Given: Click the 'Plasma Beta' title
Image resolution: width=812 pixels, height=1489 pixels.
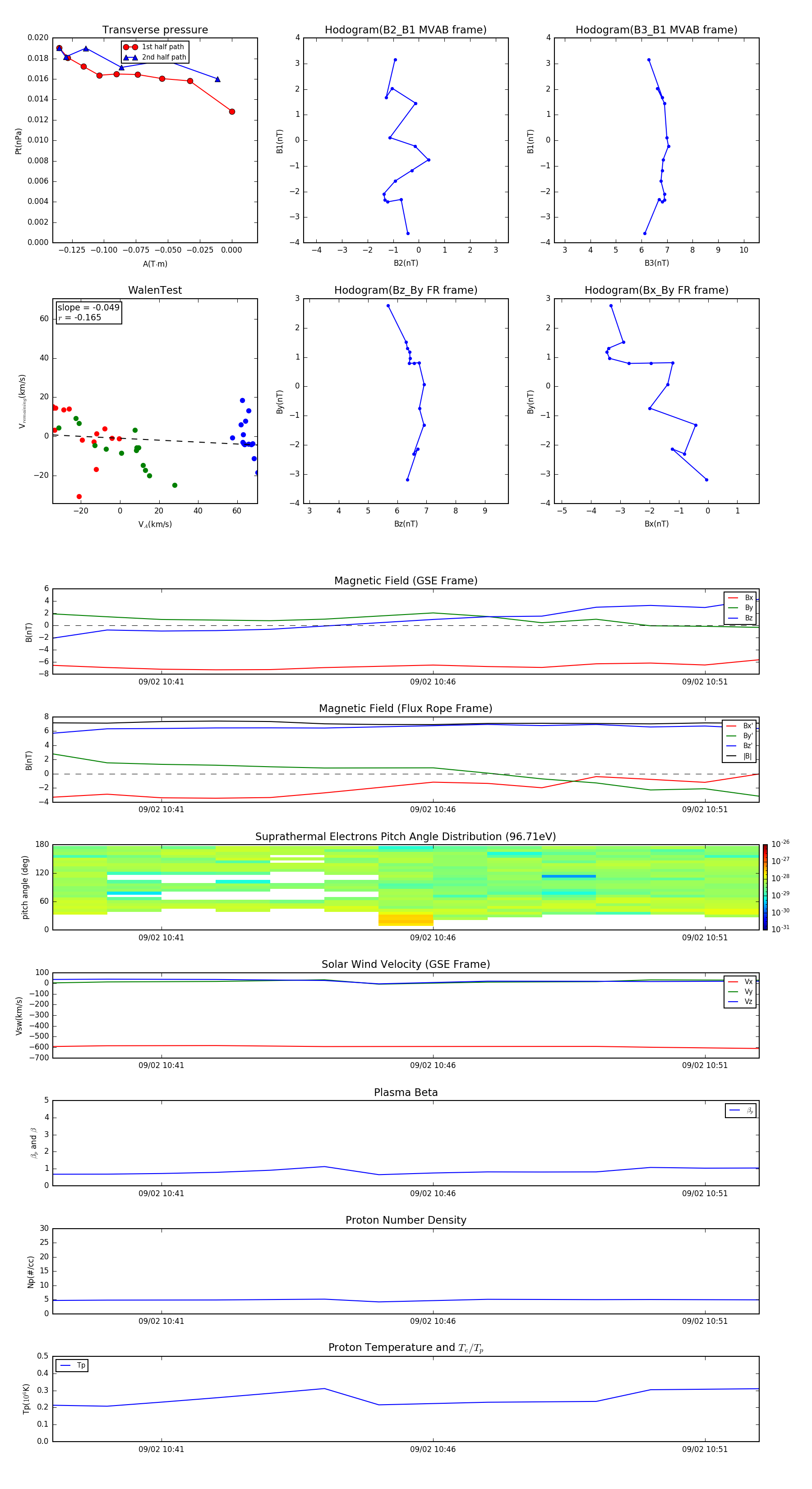Looking at the screenshot, I should 406,1093.
